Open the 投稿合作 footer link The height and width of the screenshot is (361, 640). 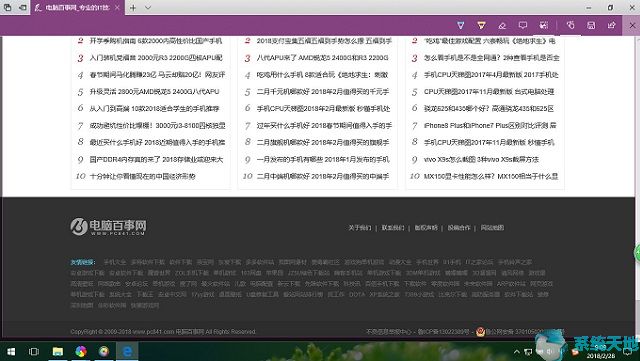[459, 228]
